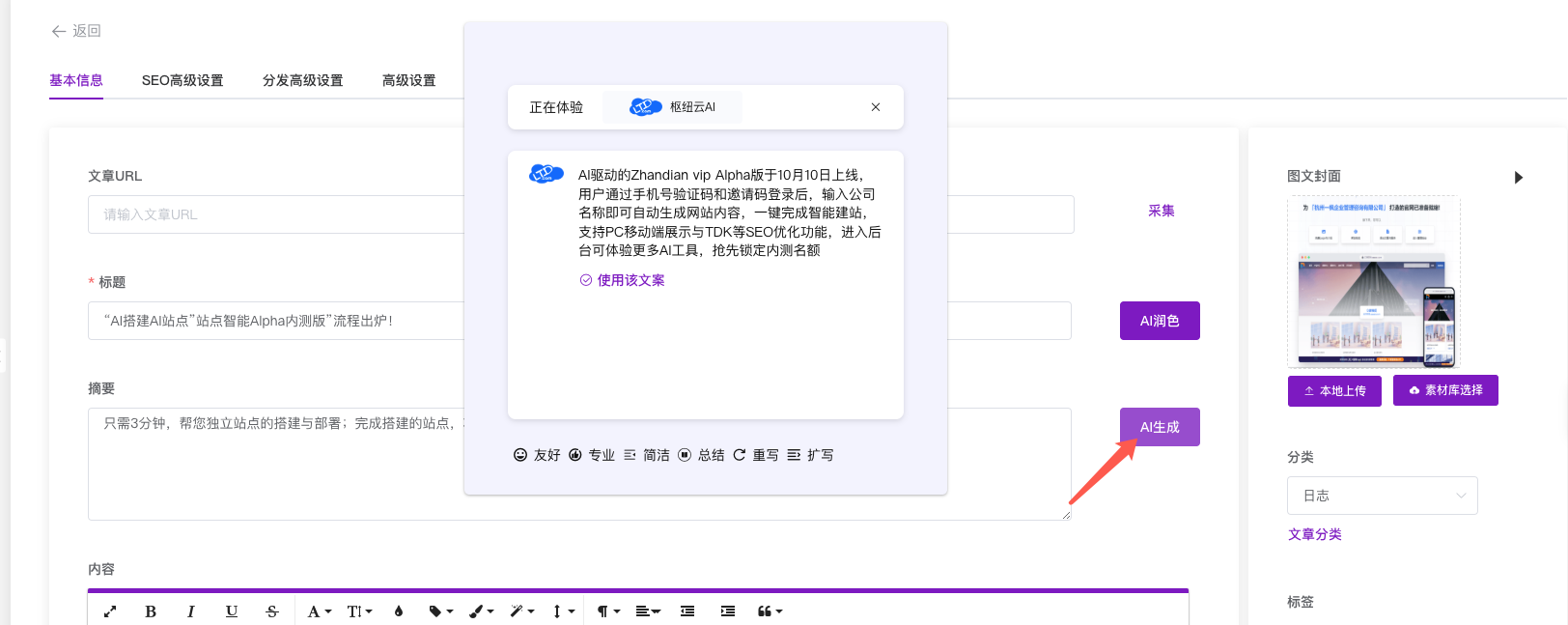The image size is (1568, 625).
Task: Click the 文章分类 link
Action: coord(1315,534)
